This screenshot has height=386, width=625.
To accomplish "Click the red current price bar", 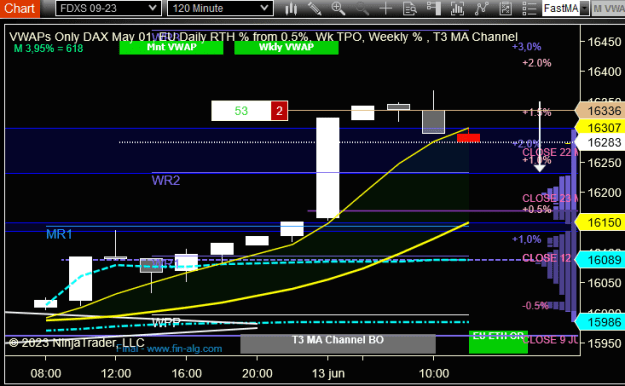I will (468, 138).
